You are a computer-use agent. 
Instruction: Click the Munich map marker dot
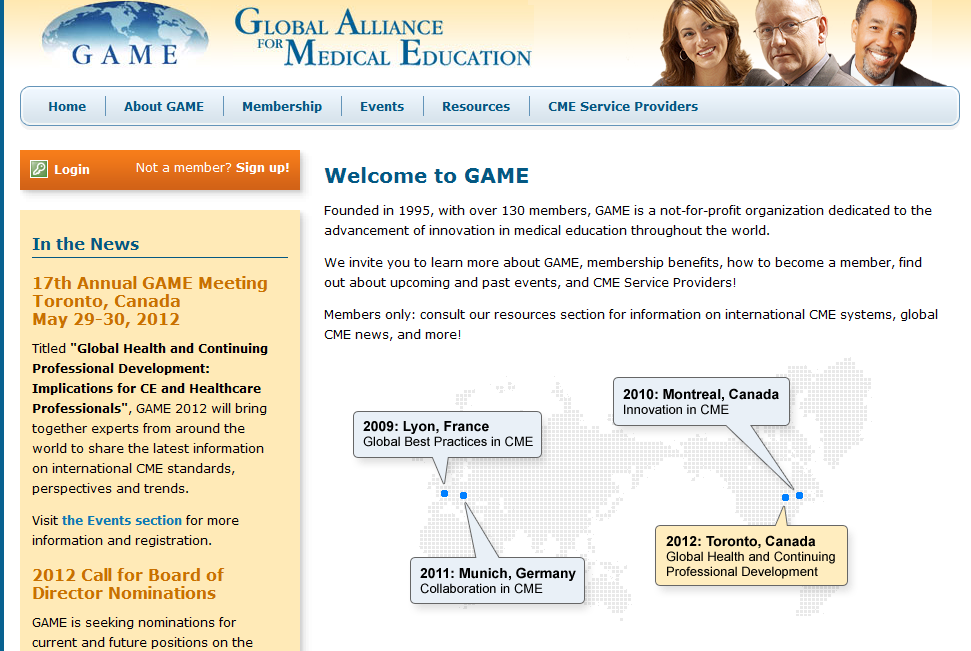pyautogui.click(x=463, y=495)
